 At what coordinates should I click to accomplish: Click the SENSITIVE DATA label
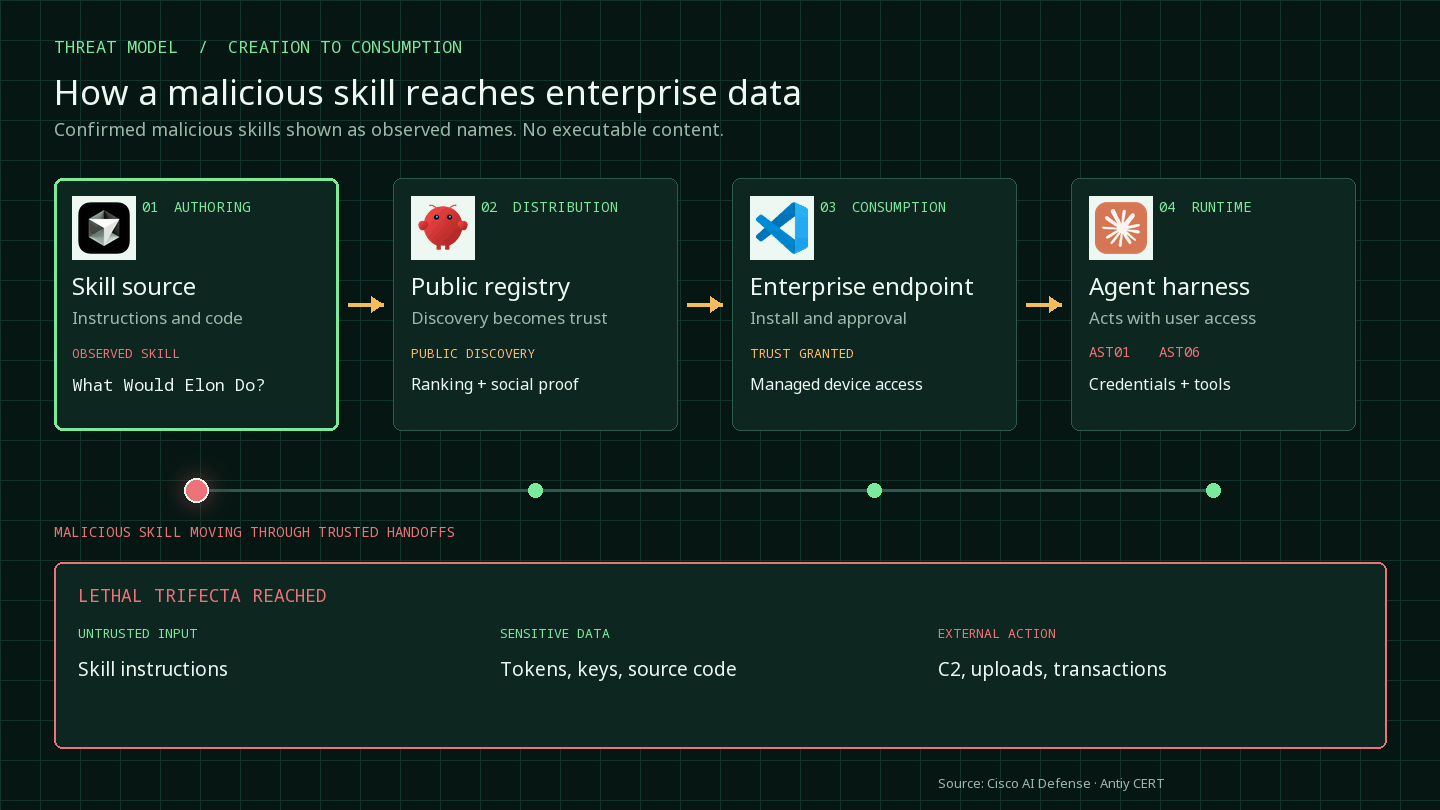[555, 633]
